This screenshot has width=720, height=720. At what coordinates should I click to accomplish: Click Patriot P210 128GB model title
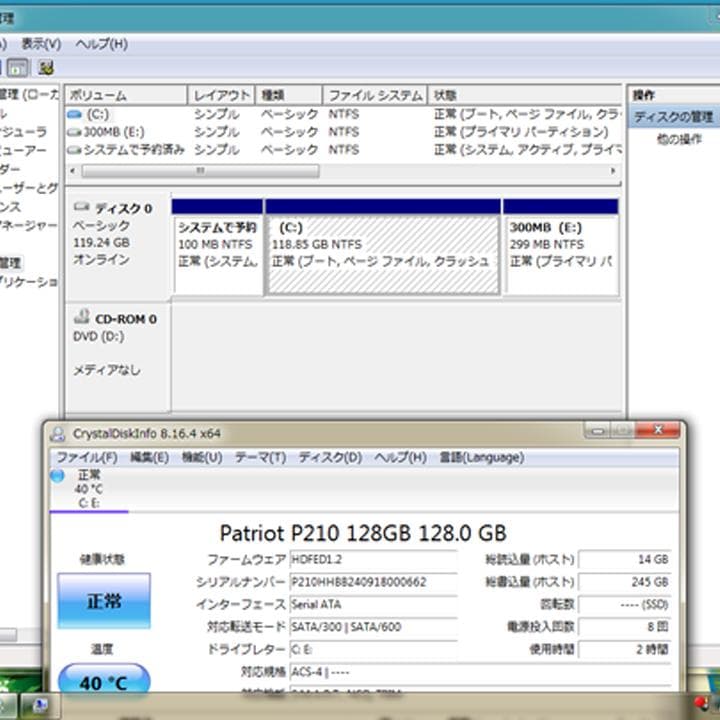point(363,533)
